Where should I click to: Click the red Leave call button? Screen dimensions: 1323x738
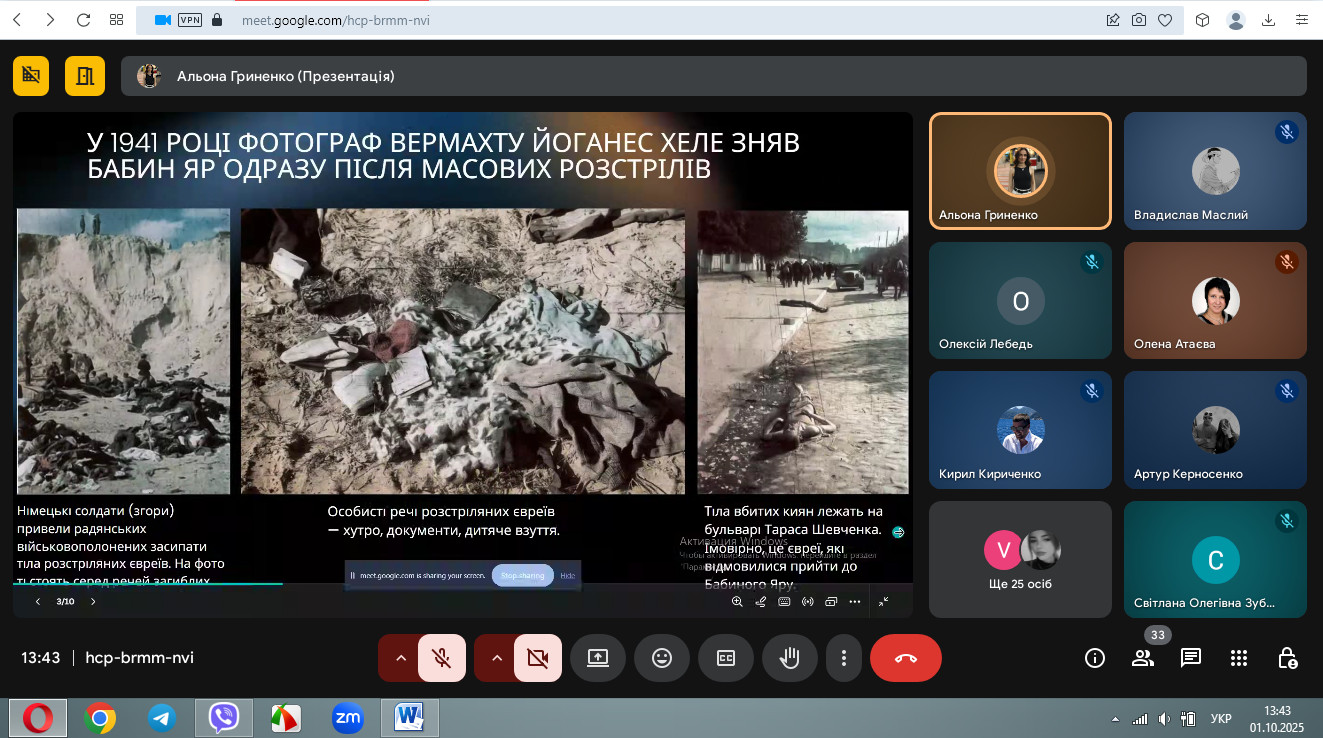(x=905, y=658)
